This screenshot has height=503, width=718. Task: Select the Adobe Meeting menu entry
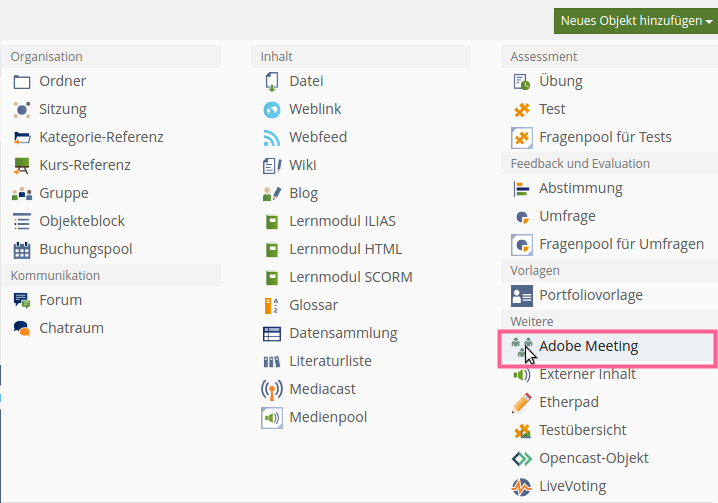click(607, 347)
